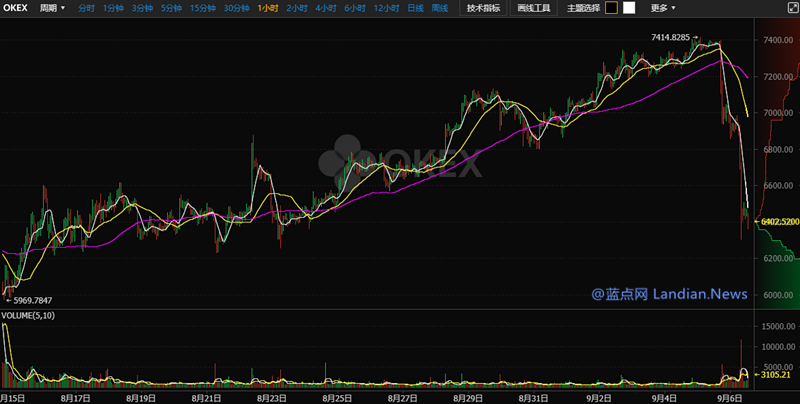This screenshot has height=404, width=800.
Task: Set interval to 12小时
Action: [x=385, y=8]
